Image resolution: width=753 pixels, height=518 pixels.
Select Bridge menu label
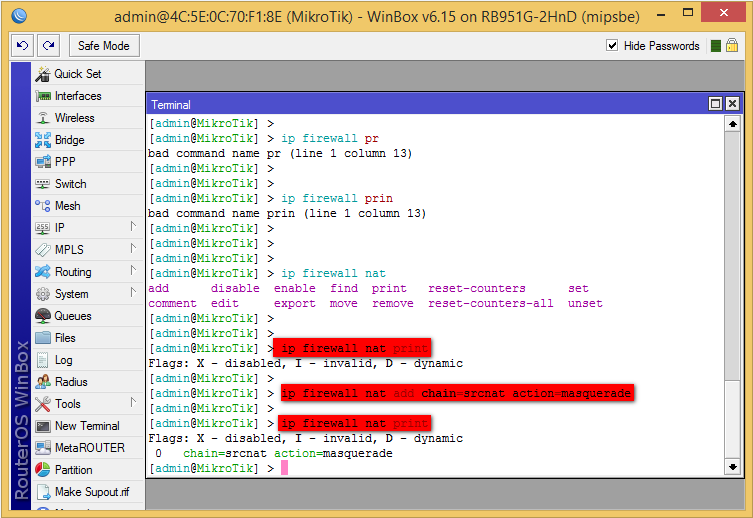[70, 140]
